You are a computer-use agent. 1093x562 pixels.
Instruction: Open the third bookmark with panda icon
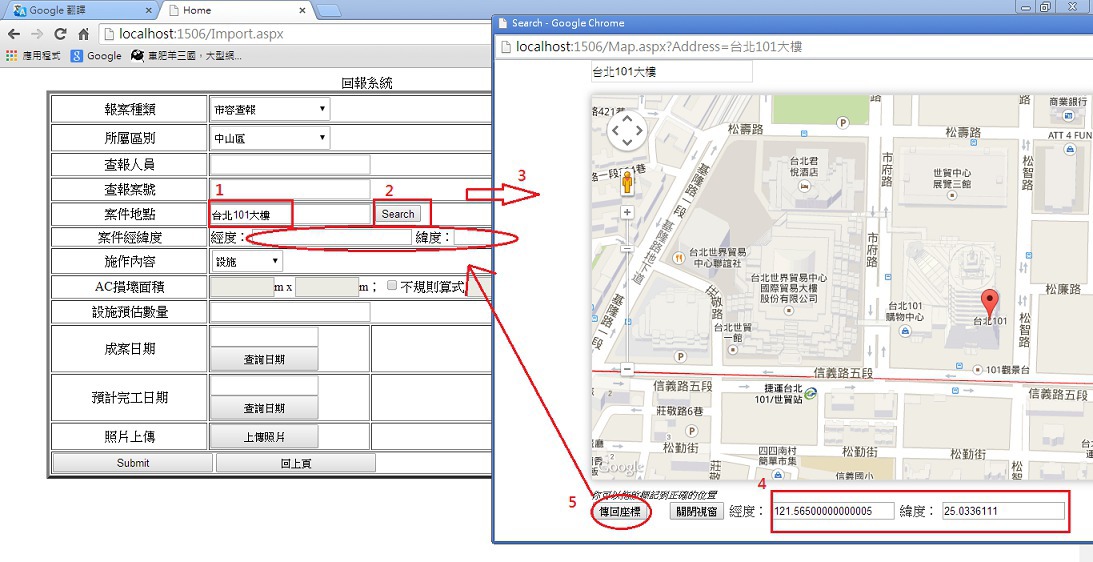(186, 56)
